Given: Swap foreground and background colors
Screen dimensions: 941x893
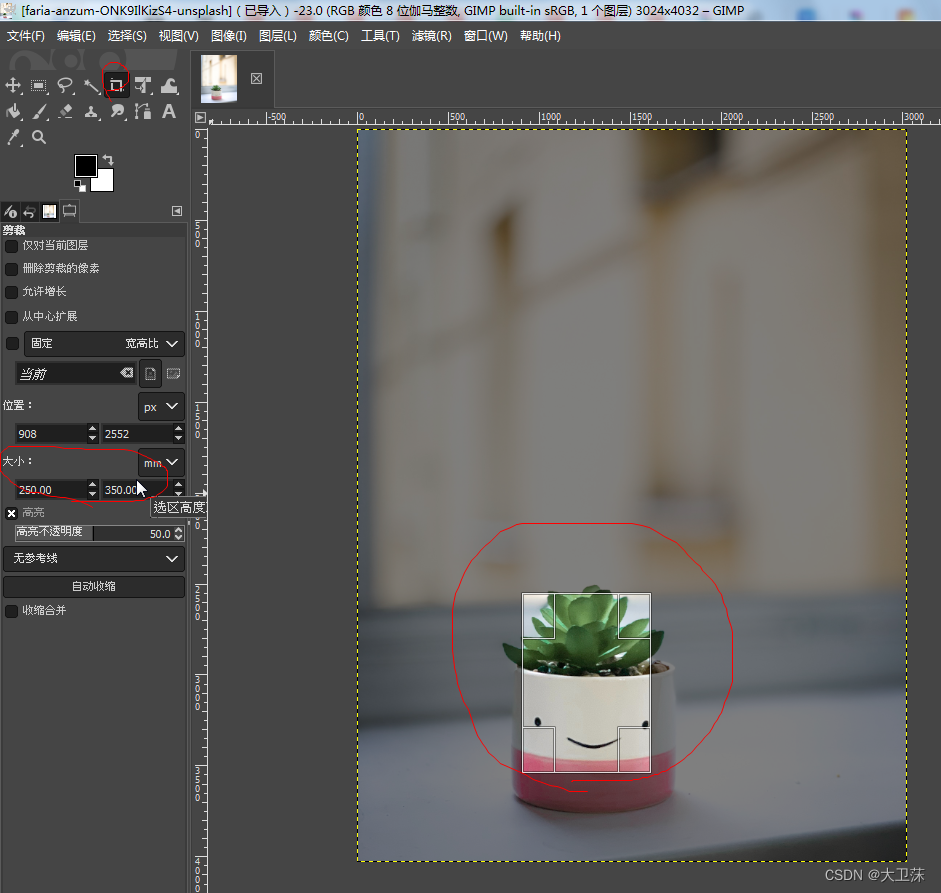Looking at the screenshot, I should click(108, 160).
